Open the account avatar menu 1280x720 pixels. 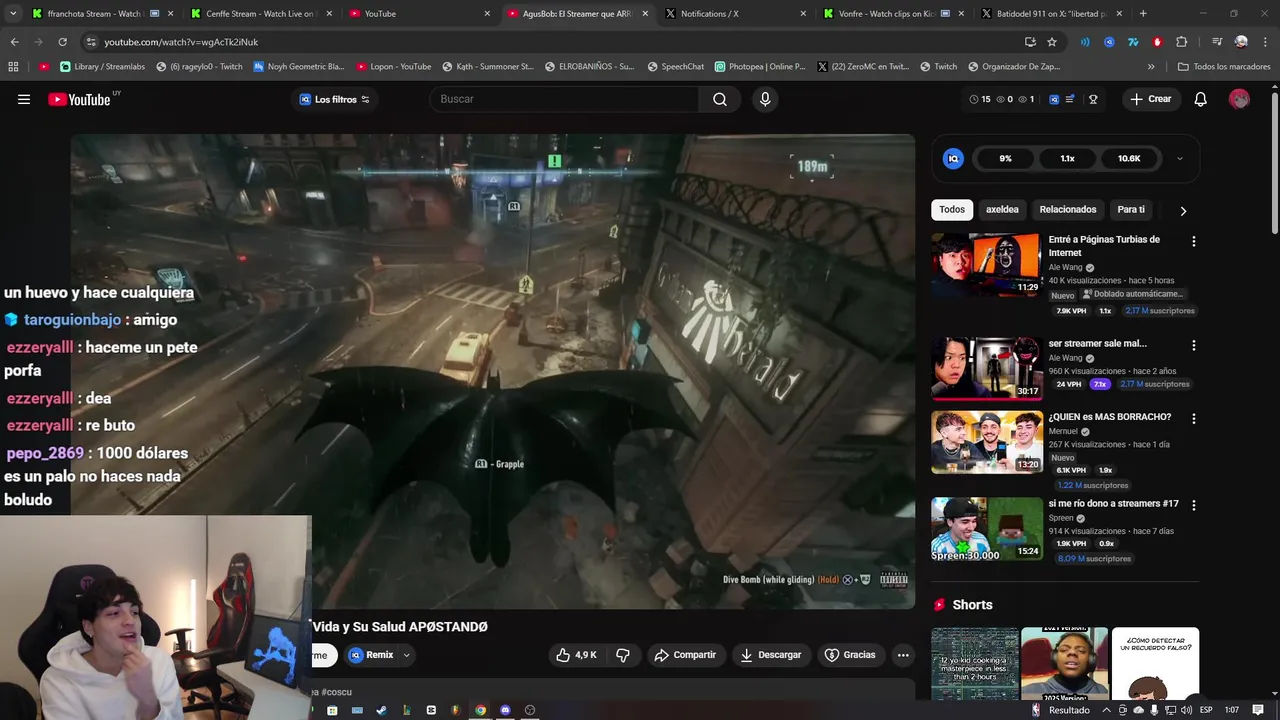(1239, 99)
